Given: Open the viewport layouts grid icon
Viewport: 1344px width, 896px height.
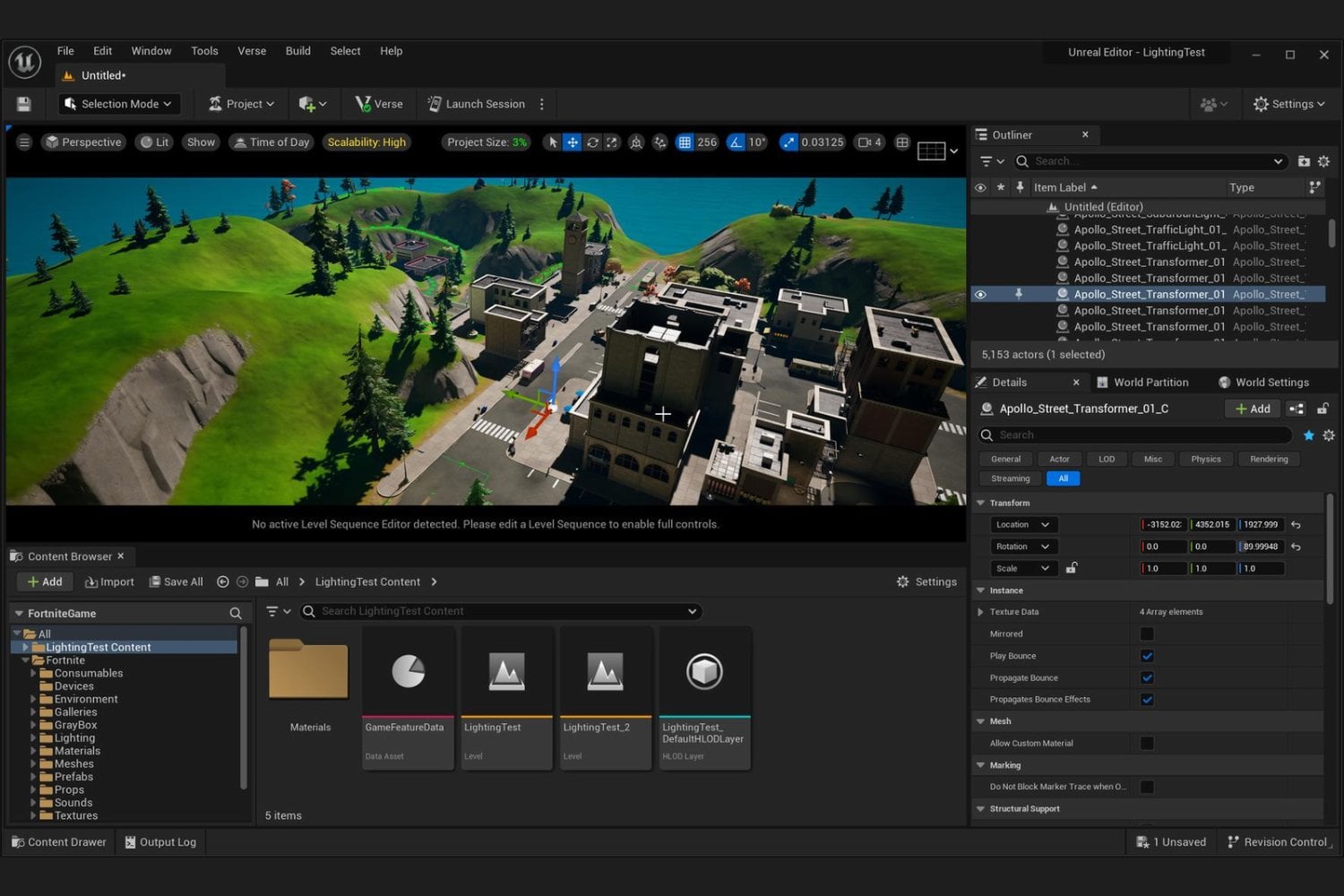Looking at the screenshot, I should (x=937, y=151).
